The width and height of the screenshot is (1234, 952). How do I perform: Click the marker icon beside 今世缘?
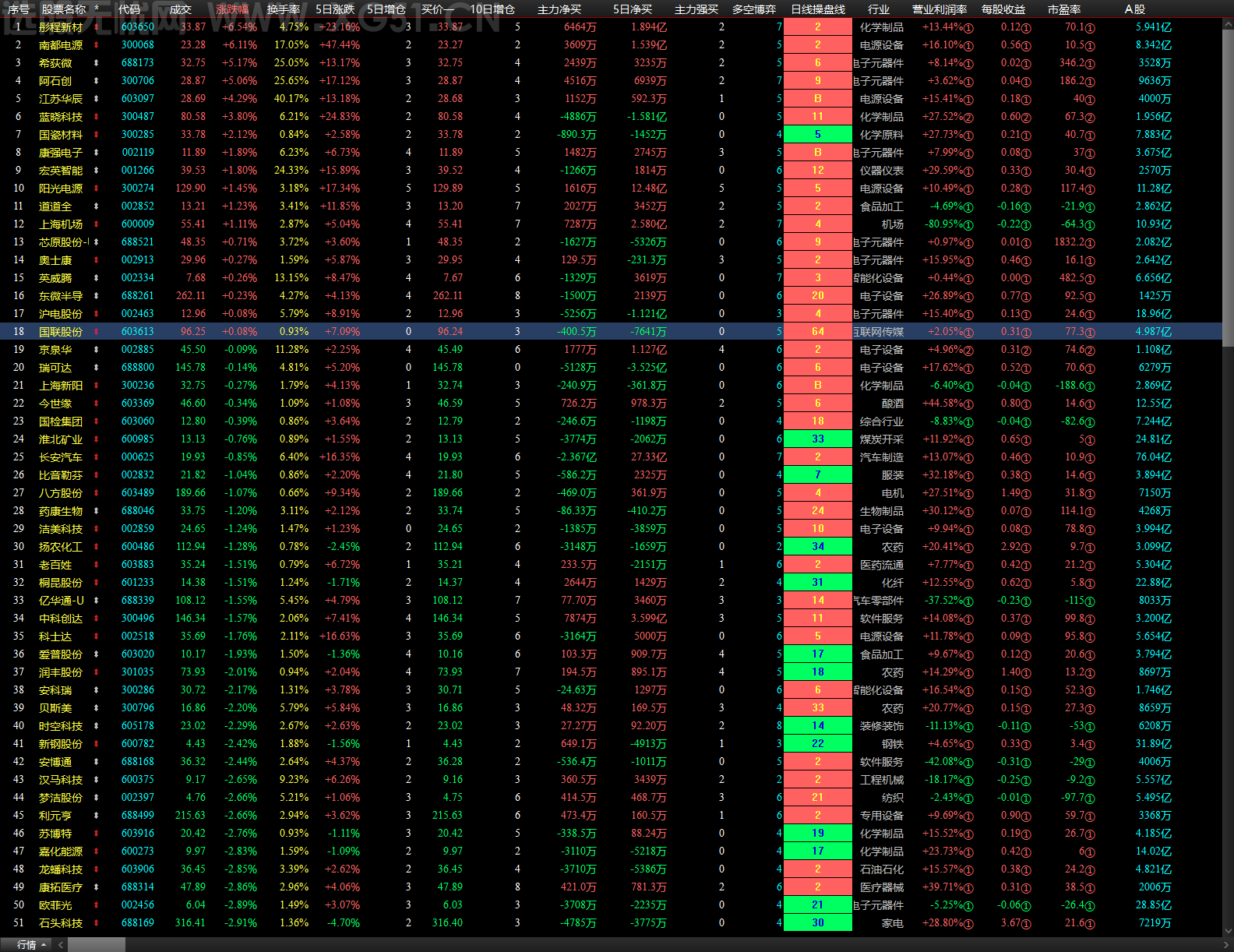point(97,404)
